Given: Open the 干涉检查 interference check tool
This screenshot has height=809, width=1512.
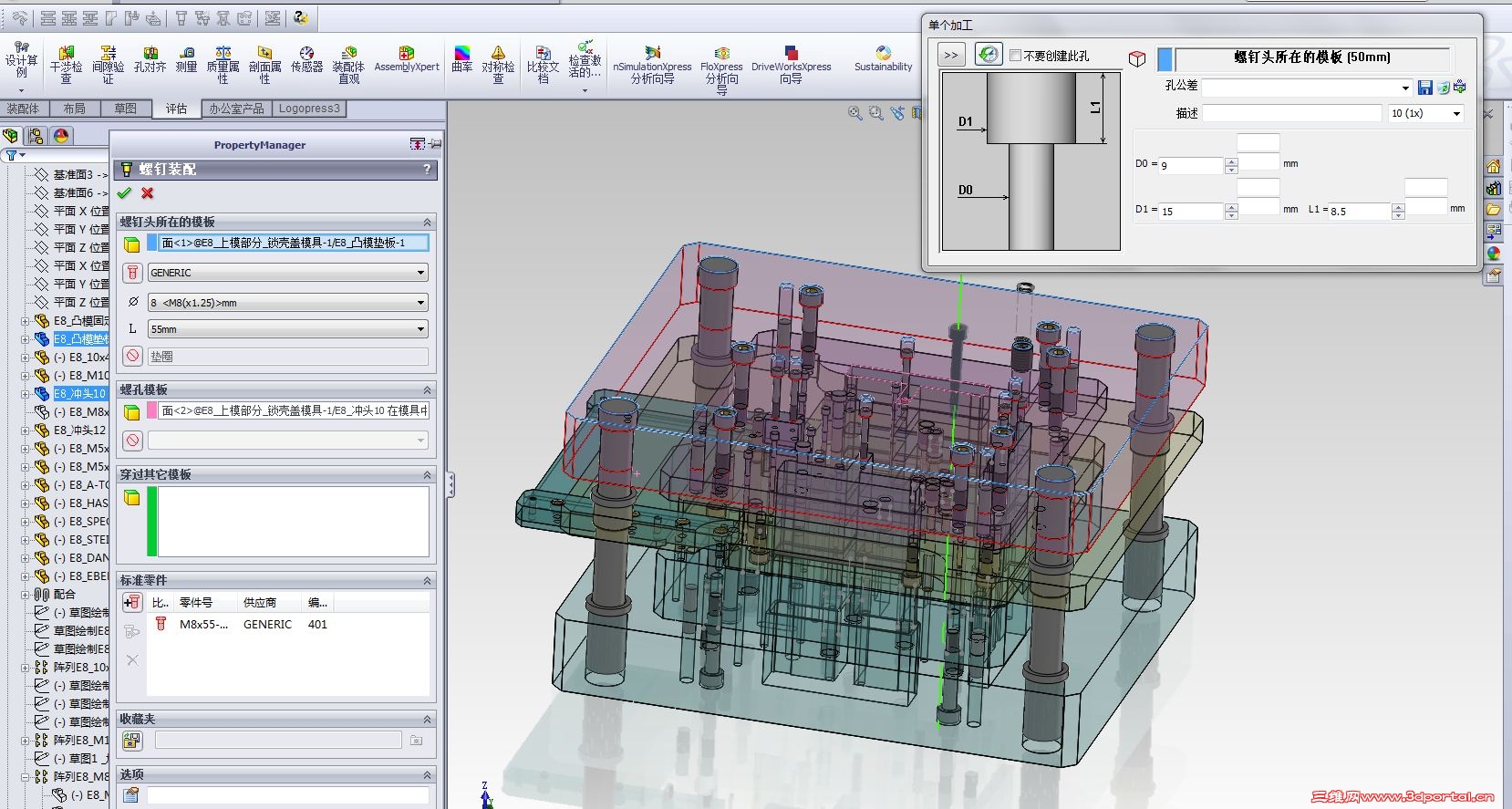Looking at the screenshot, I should click(x=66, y=65).
